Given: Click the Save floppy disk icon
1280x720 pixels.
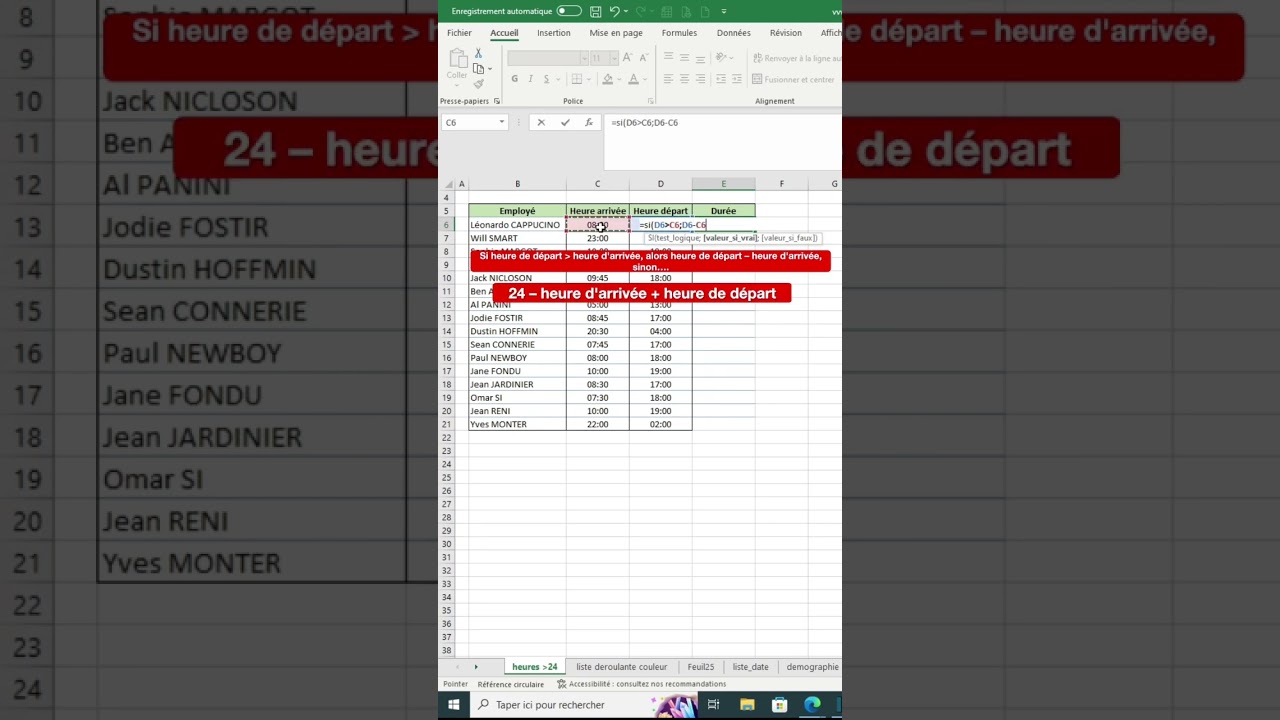Looking at the screenshot, I should [x=596, y=11].
